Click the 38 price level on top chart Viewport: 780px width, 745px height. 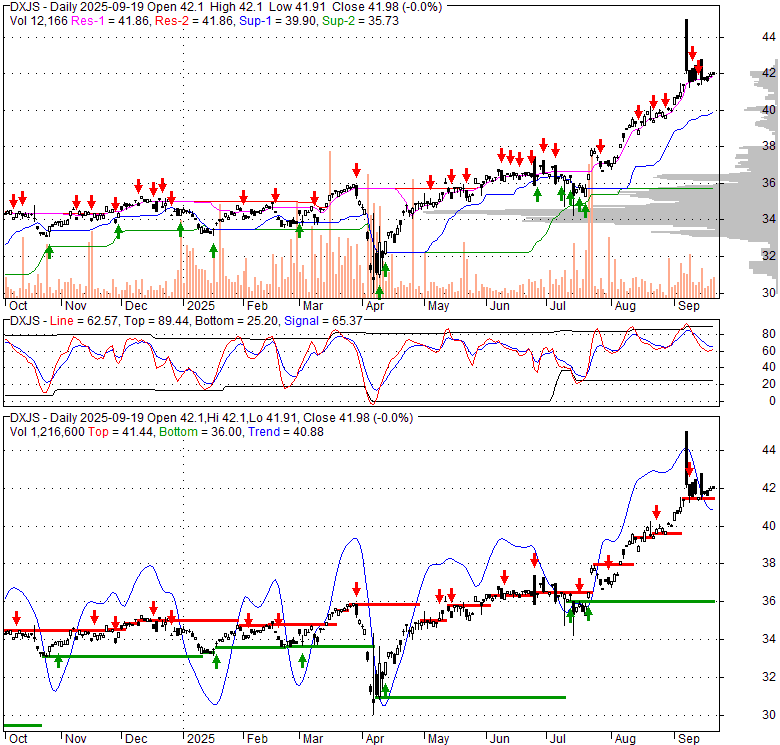[769, 146]
